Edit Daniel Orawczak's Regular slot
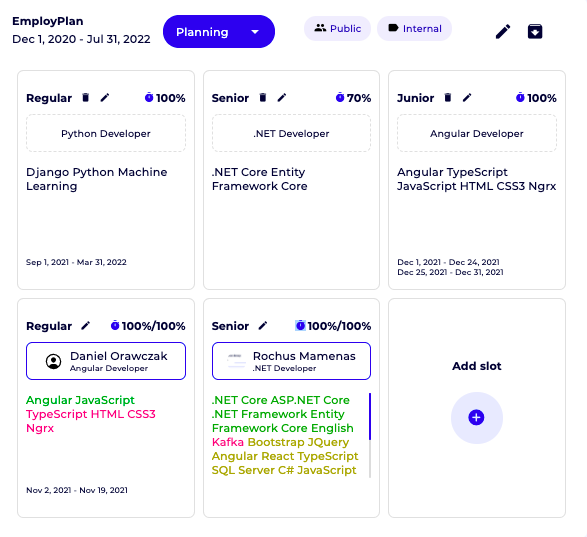Viewport: 587px width, 537px height. tap(86, 326)
